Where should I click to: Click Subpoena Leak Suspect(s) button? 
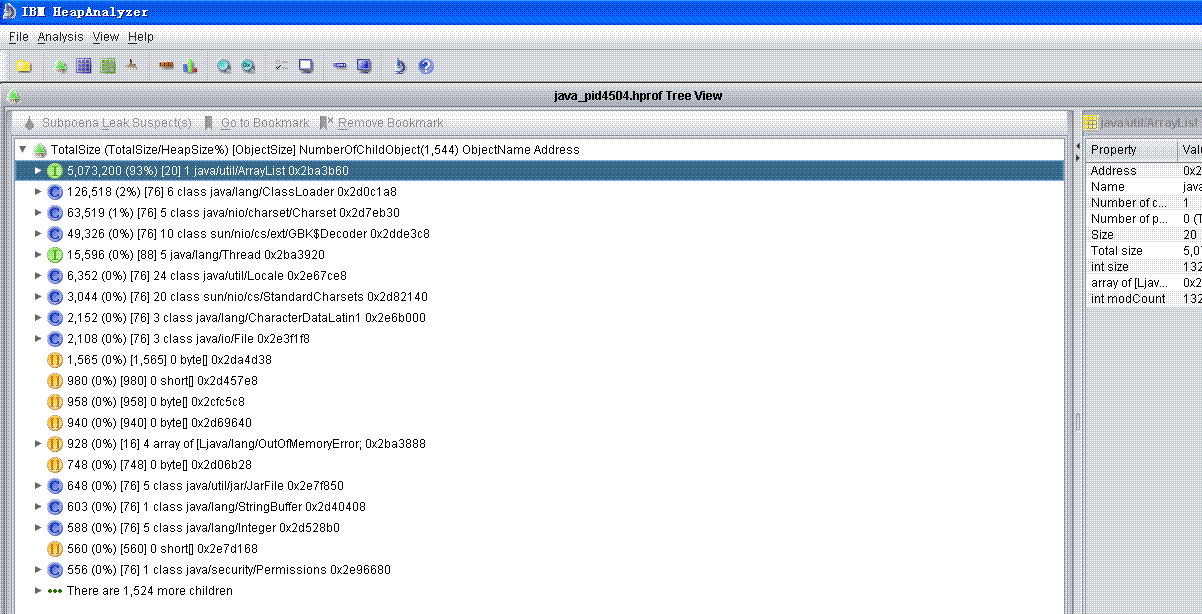point(106,123)
